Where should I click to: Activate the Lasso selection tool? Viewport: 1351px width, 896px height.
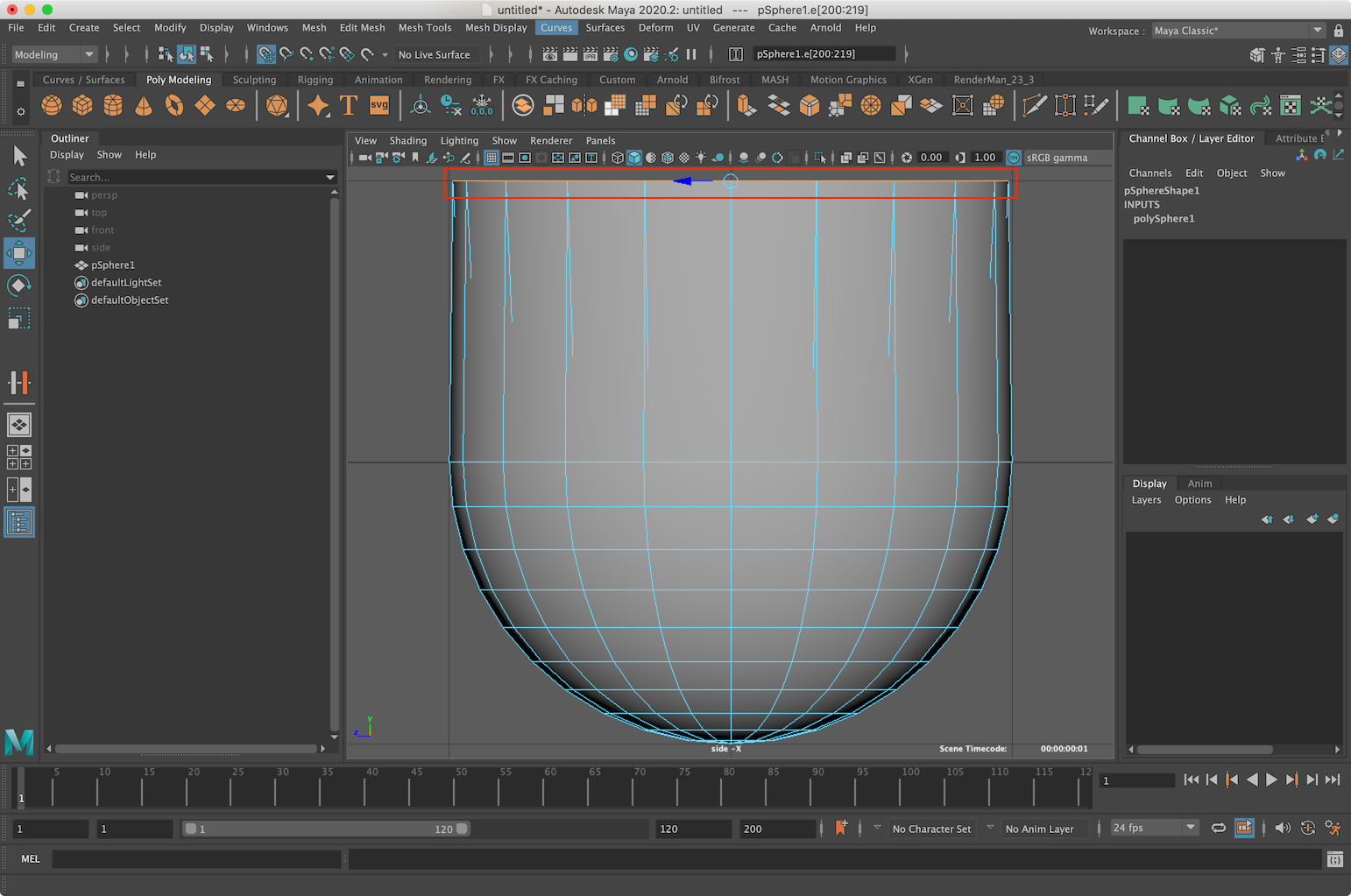19,189
